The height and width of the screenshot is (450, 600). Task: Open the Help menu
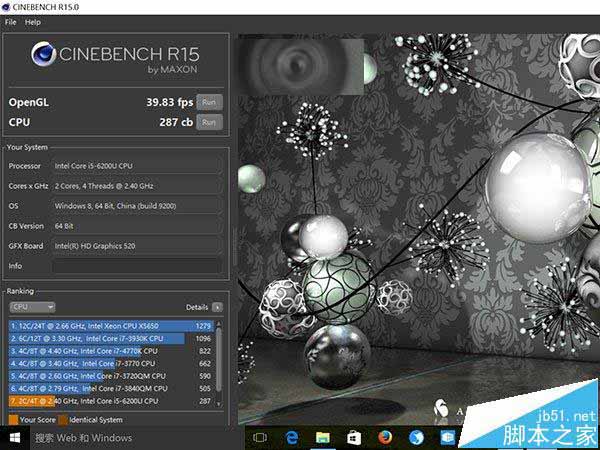(x=33, y=22)
